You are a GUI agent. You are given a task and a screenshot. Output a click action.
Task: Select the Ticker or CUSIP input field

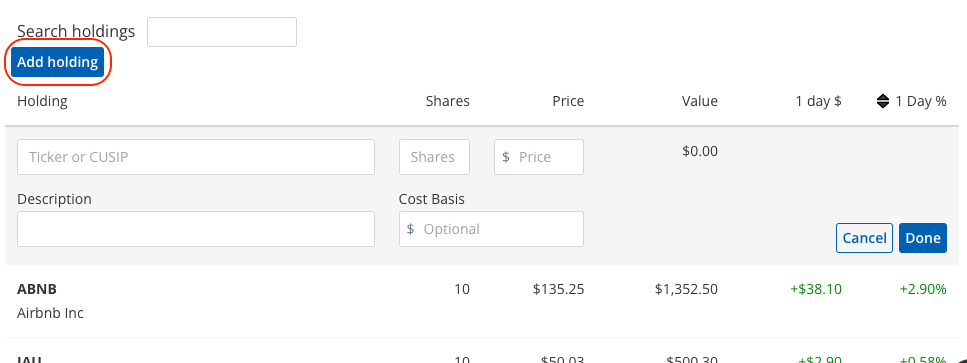click(x=196, y=157)
